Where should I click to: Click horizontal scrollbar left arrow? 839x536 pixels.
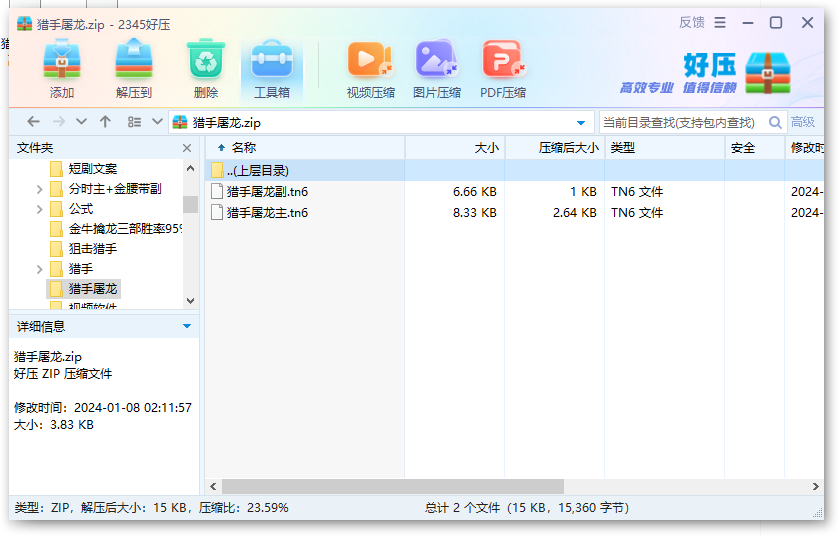click(x=213, y=486)
